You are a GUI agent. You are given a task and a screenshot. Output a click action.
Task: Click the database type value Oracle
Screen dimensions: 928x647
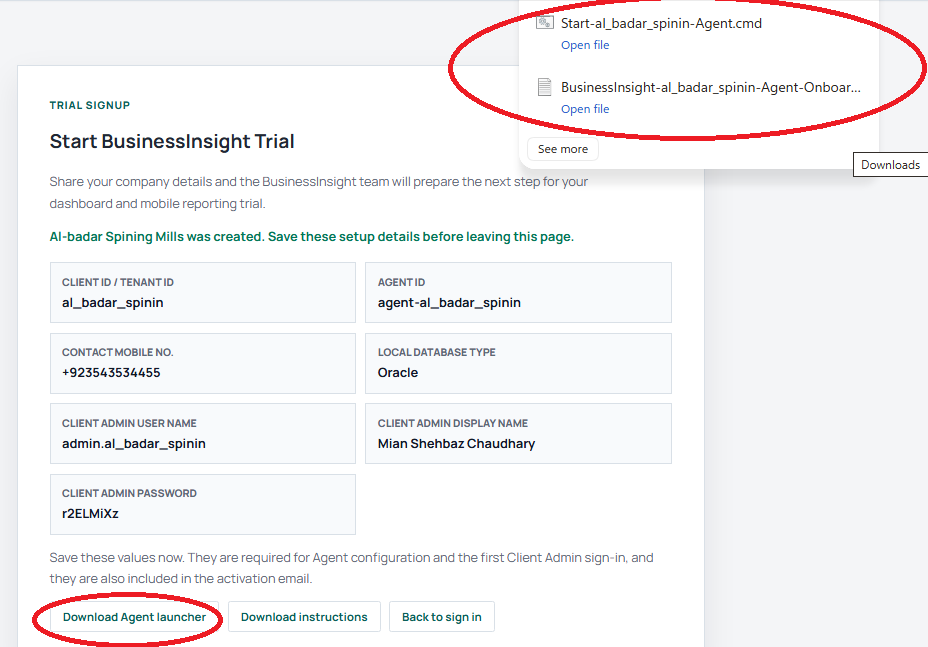pos(398,372)
